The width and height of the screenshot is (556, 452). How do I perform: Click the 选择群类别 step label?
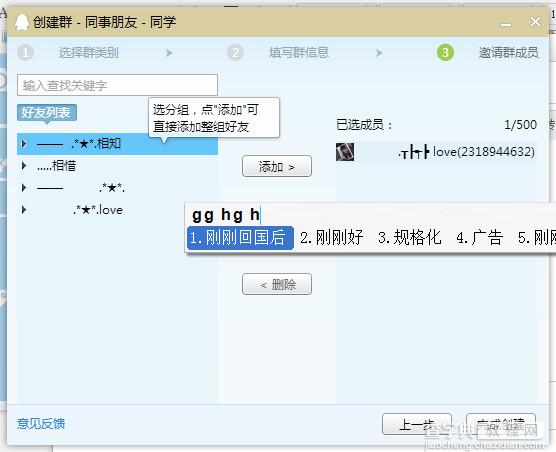(x=89, y=53)
